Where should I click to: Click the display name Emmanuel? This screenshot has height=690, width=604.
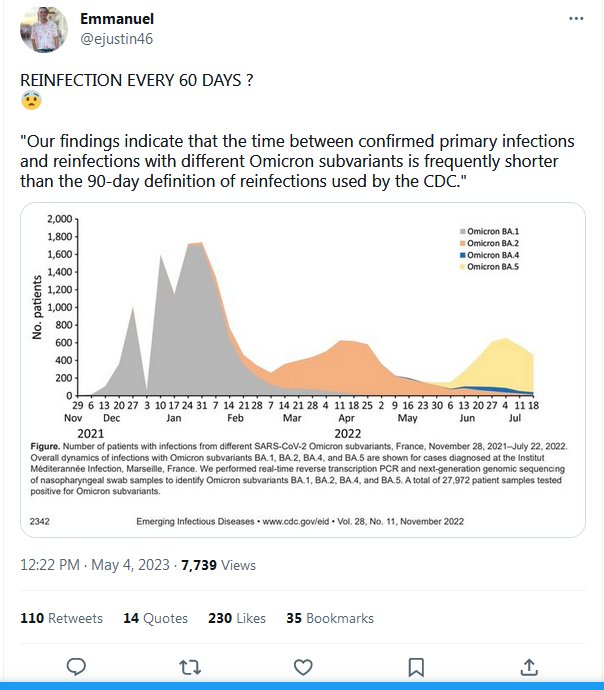pos(117,19)
